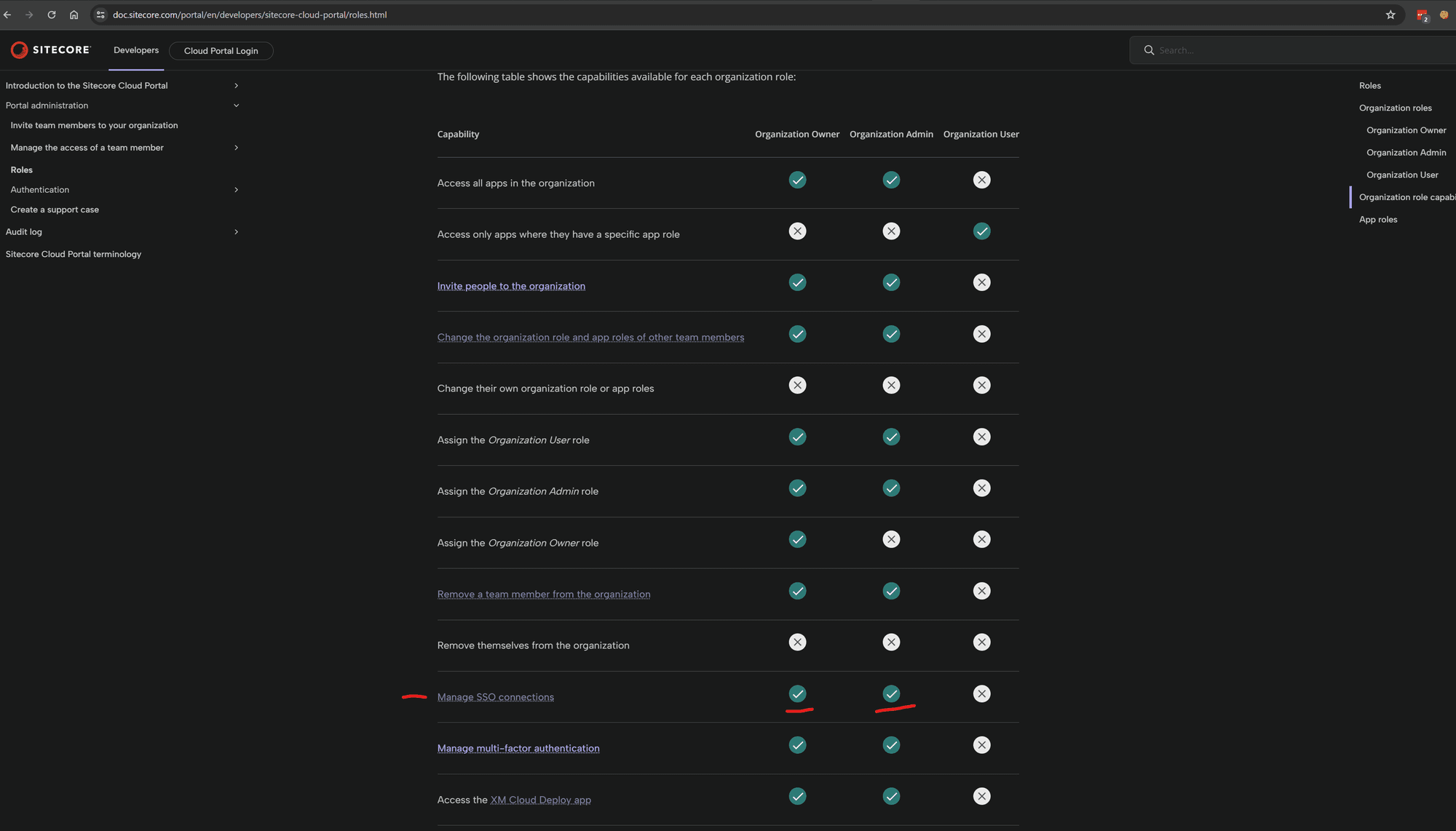Image resolution: width=1456 pixels, height=831 pixels.
Task: Click the browser back arrow
Action: [x=7, y=15]
